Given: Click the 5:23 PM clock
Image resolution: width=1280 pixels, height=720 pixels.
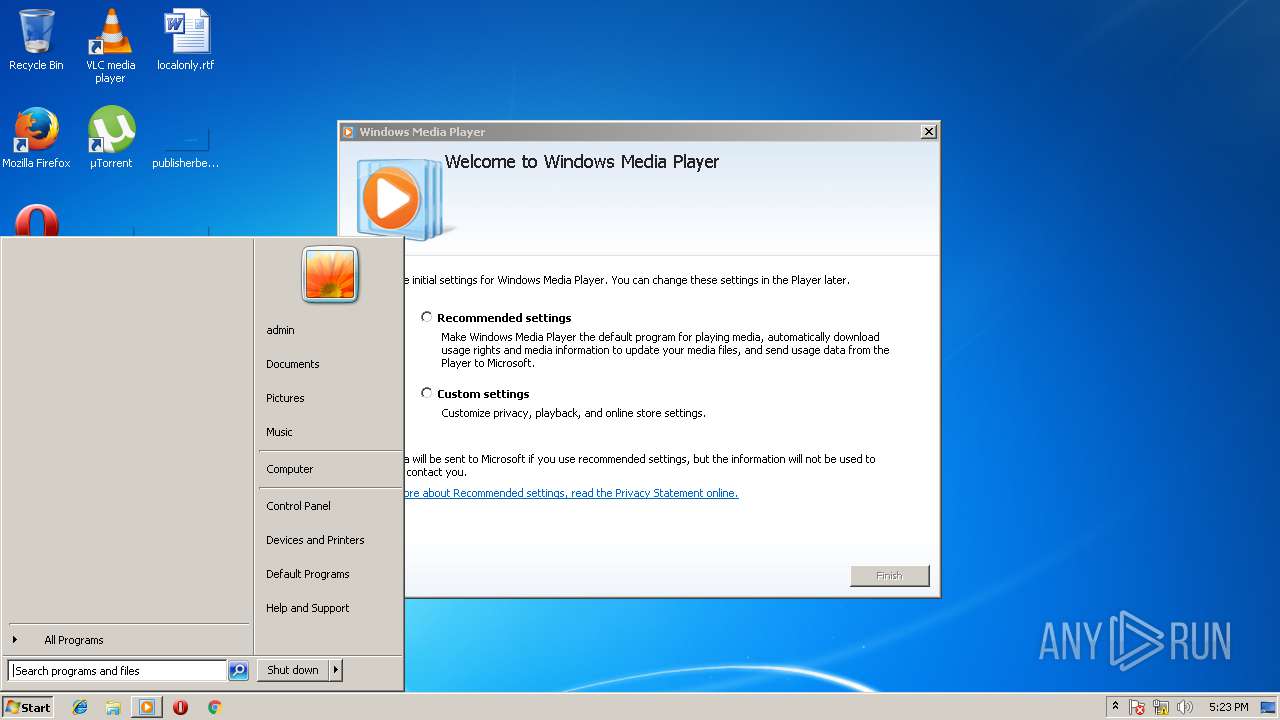Looking at the screenshot, I should [x=1228, y=707].
